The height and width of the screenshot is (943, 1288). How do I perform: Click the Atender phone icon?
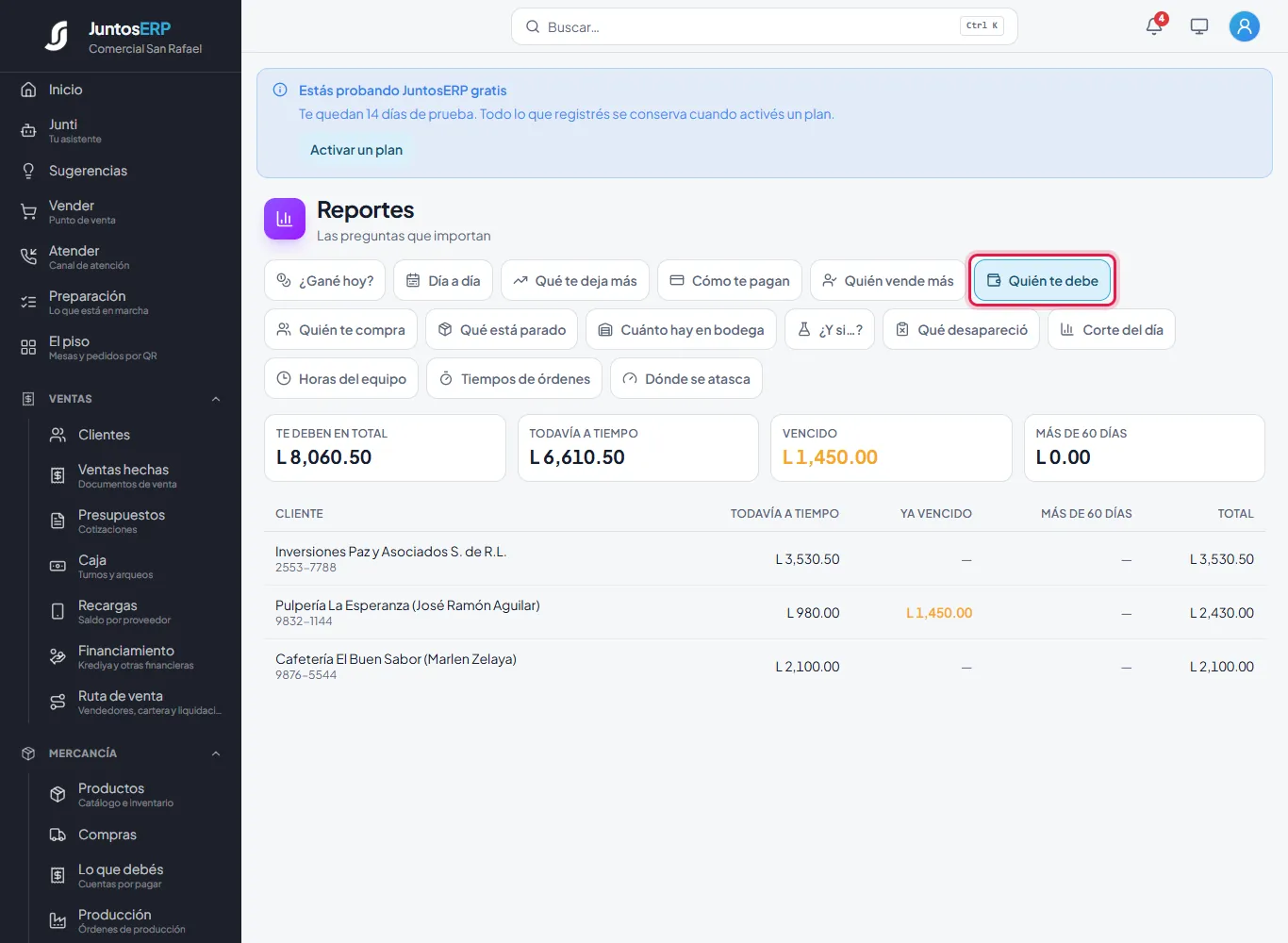point(28,257)
